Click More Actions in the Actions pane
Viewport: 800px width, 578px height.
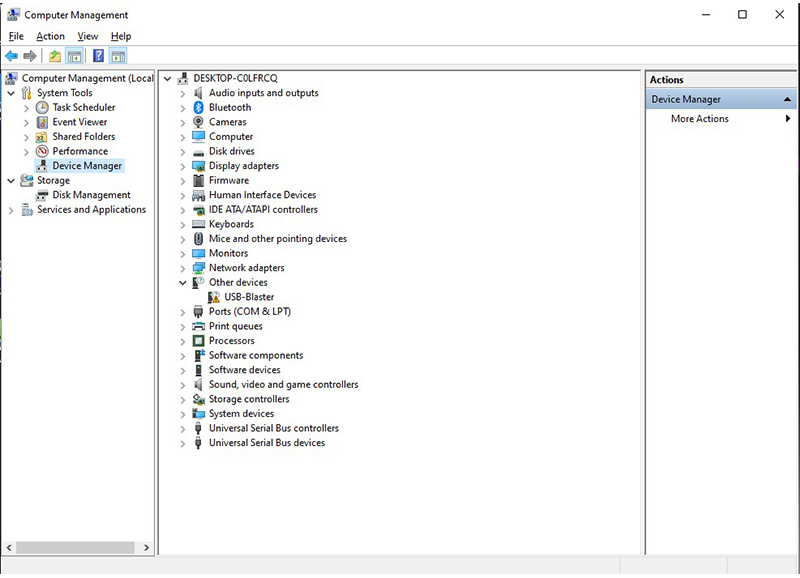pyautogui.click(x=699, y=119)
